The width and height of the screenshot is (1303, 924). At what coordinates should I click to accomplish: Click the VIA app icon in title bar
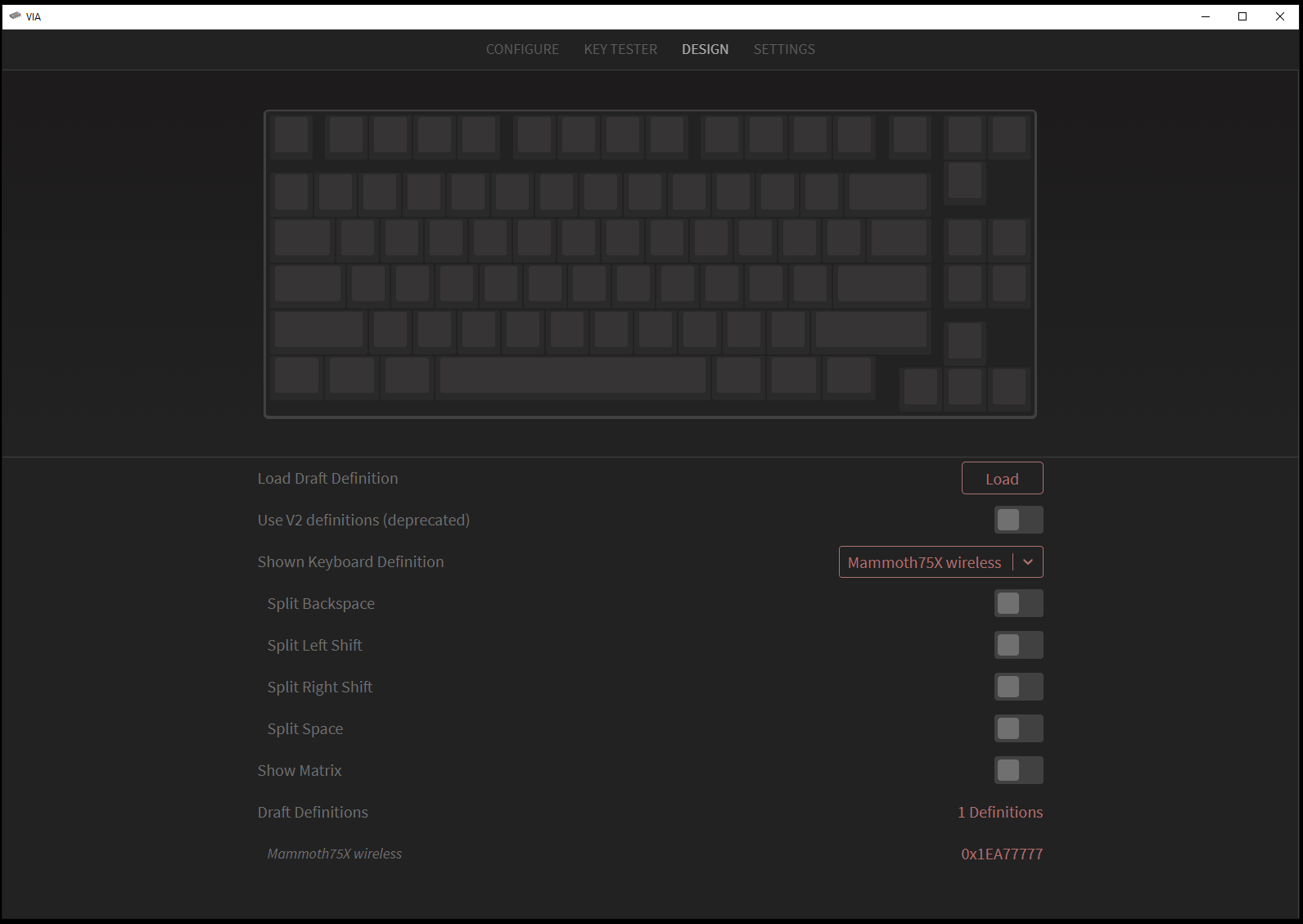15,16
